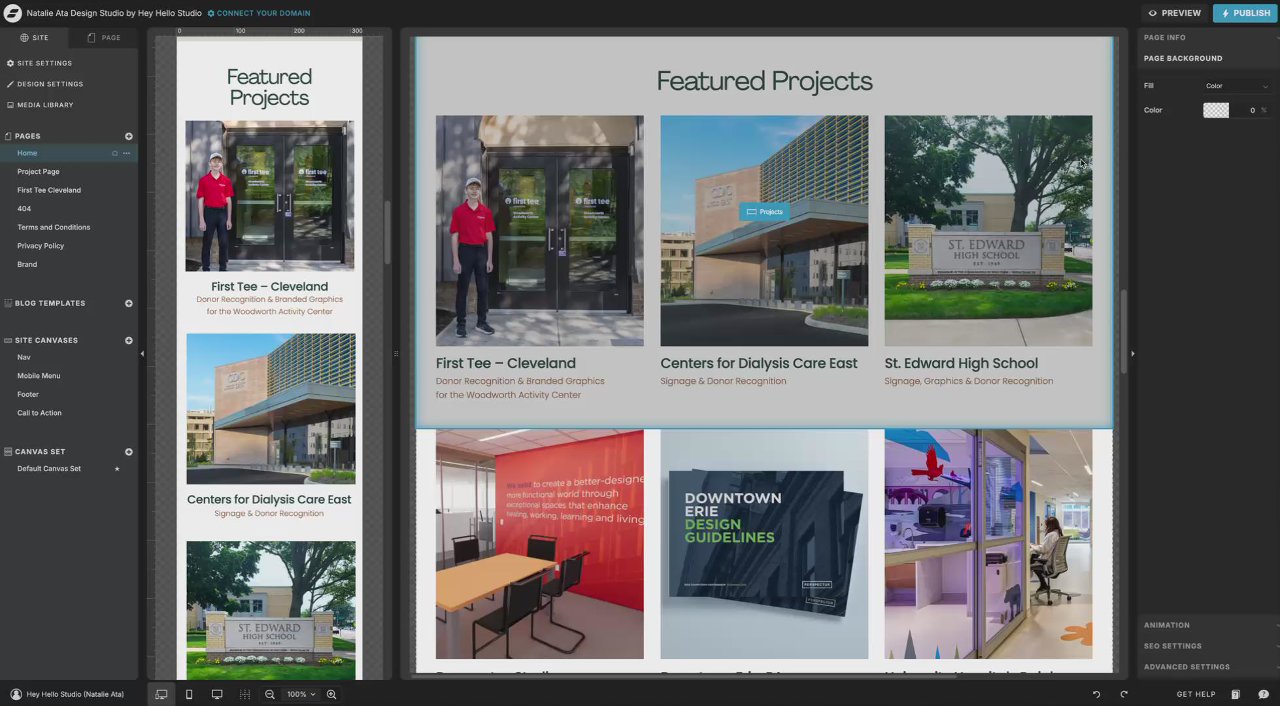
Task: Click the redo arrow icon
Action: (x=1124, y=694)
